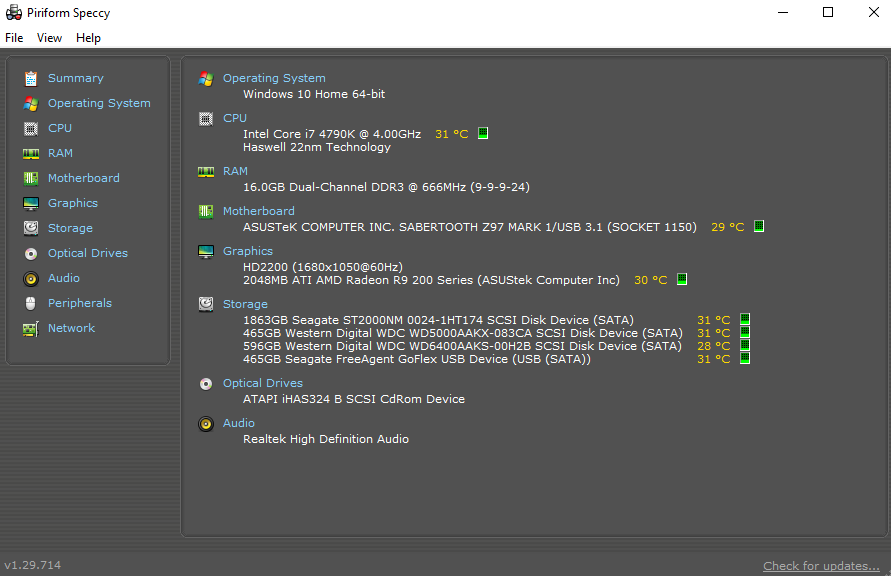Click Motherboard heading in summary pane

(x=259, y=211)
